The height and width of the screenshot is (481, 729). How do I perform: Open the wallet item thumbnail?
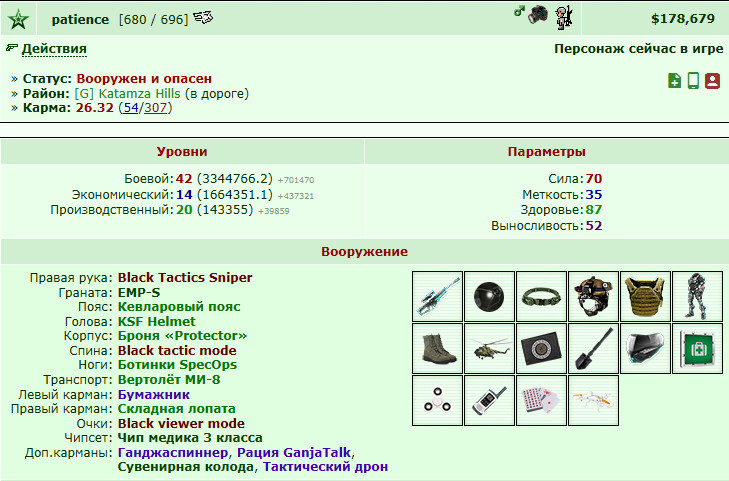(541, 349)
